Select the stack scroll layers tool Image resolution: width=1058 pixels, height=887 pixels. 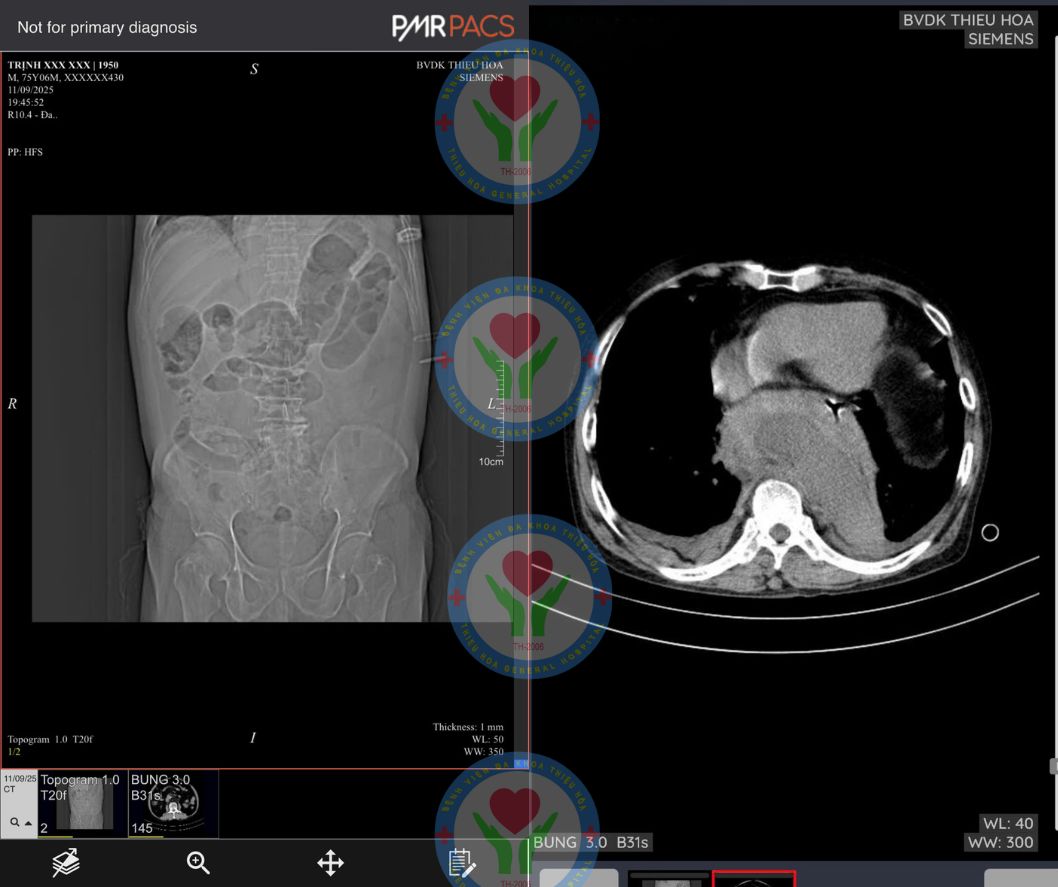click(66, 863)
